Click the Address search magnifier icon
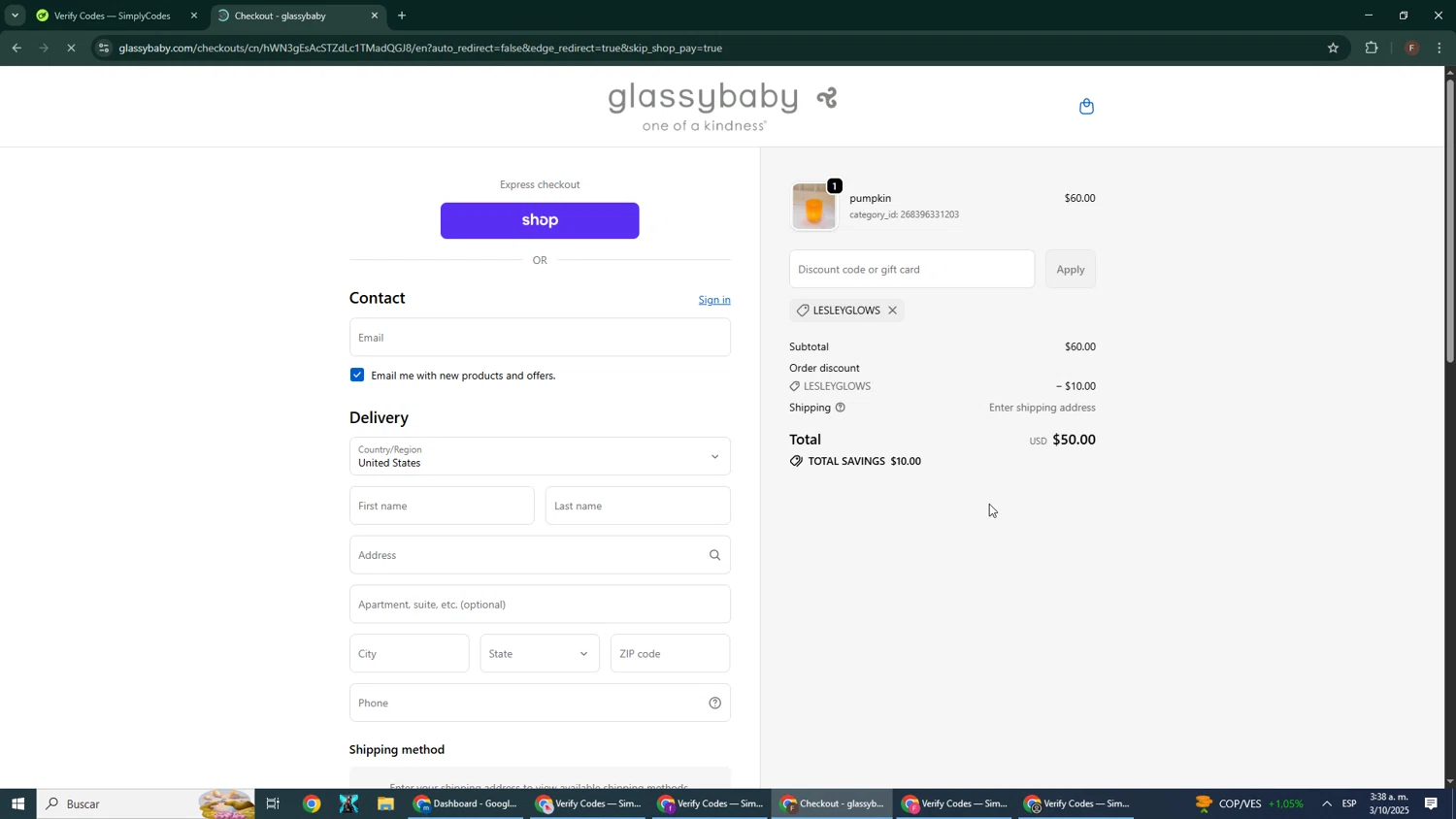 click(x=714, y=555)
